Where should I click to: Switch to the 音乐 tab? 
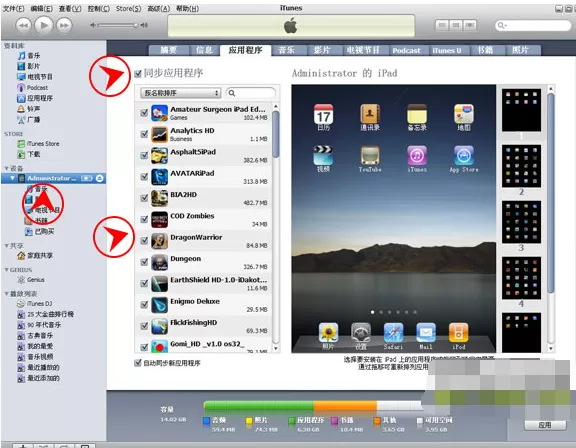[x=287, y=50]
